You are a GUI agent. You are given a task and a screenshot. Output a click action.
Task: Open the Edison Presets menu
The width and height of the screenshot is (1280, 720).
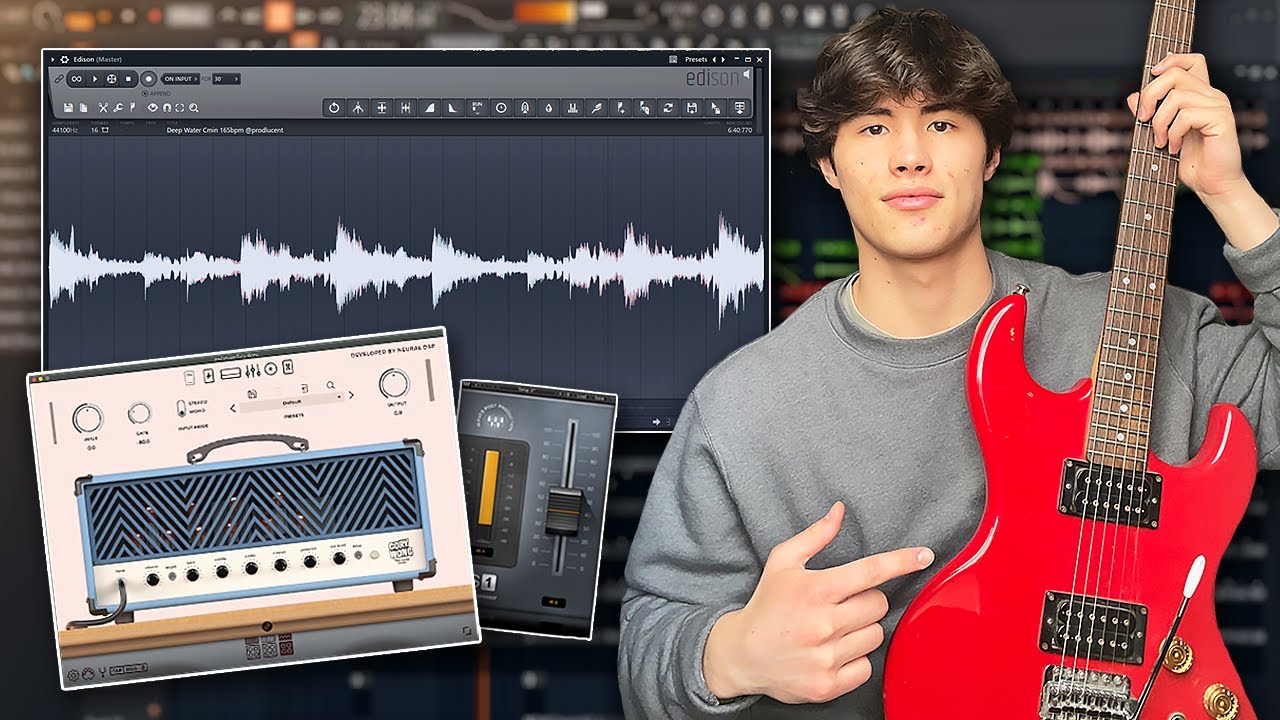[696, 60]
